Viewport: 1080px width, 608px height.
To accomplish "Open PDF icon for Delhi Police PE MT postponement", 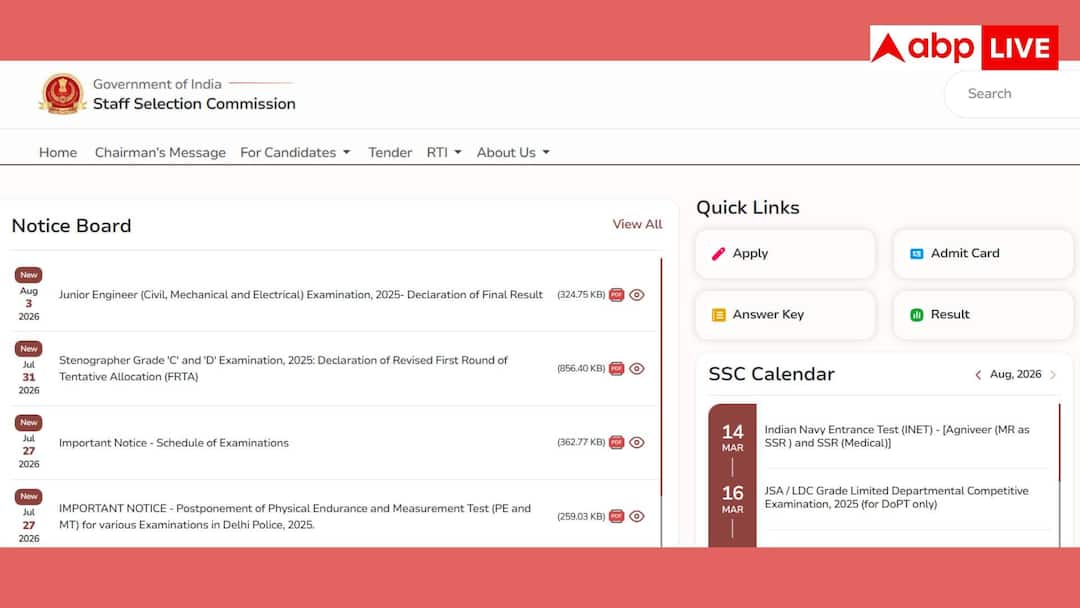I will (x=616, y=516).
